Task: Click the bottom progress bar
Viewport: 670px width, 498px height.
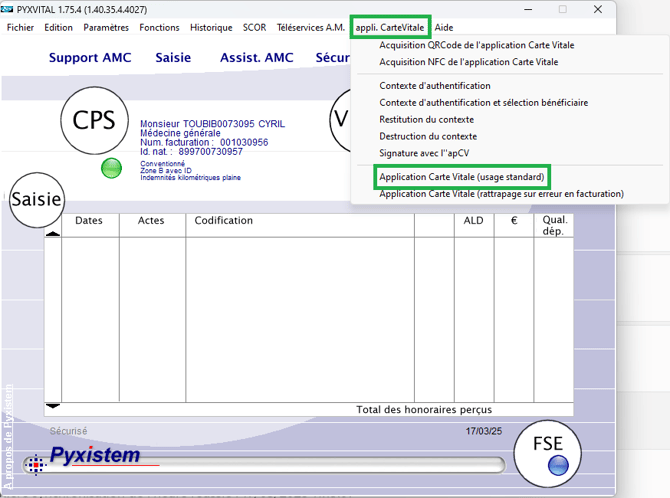Action: click(x=265, y=465)
